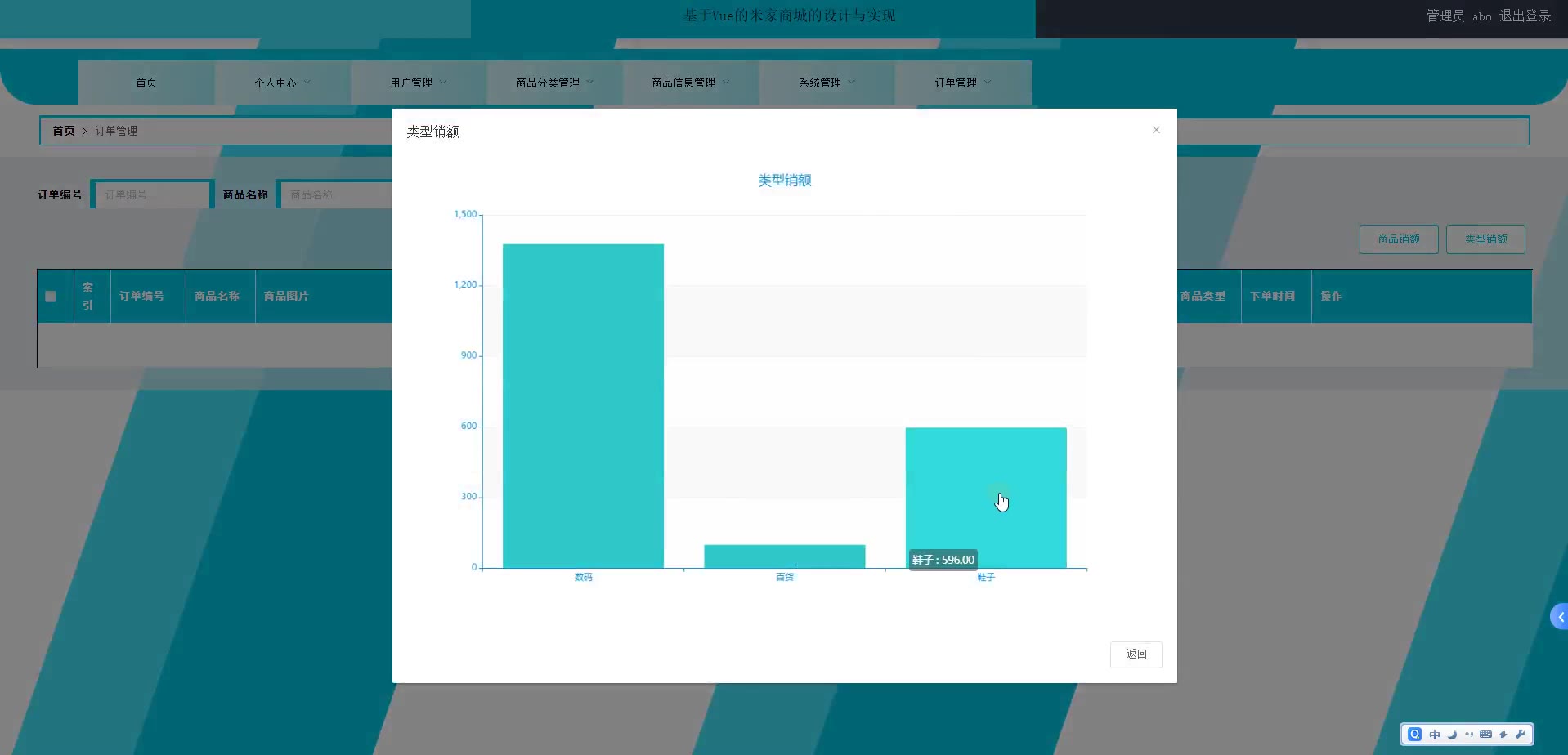Image resolution: width=1568 pixels, height=755 pixels.
Task: Open the 订单管理 menu
Action: click(x=963, y=83)
